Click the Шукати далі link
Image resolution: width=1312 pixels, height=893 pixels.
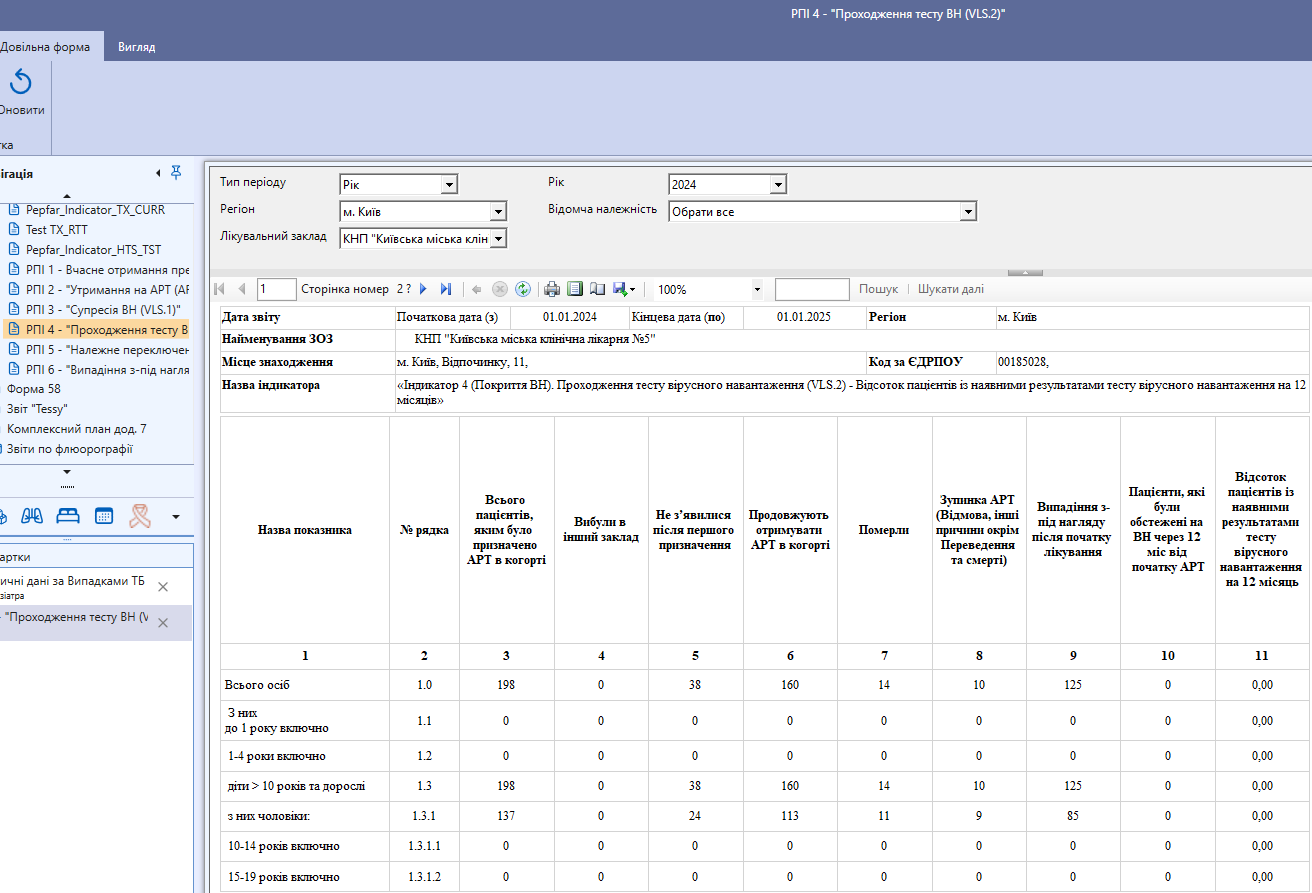[x=950, y=289]
